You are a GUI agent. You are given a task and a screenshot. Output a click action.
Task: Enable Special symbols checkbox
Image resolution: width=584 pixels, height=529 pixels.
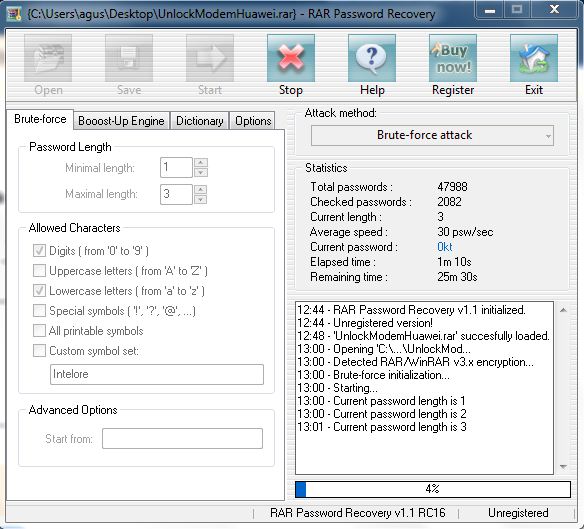(39, 311)
